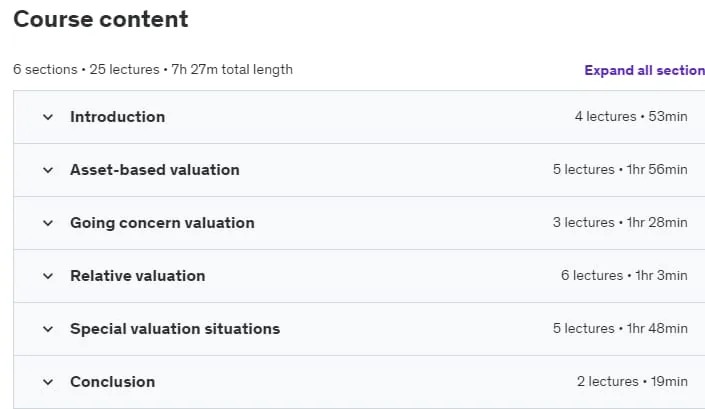Click the '4 lectures • 53min' label

[x=631, y=116]
